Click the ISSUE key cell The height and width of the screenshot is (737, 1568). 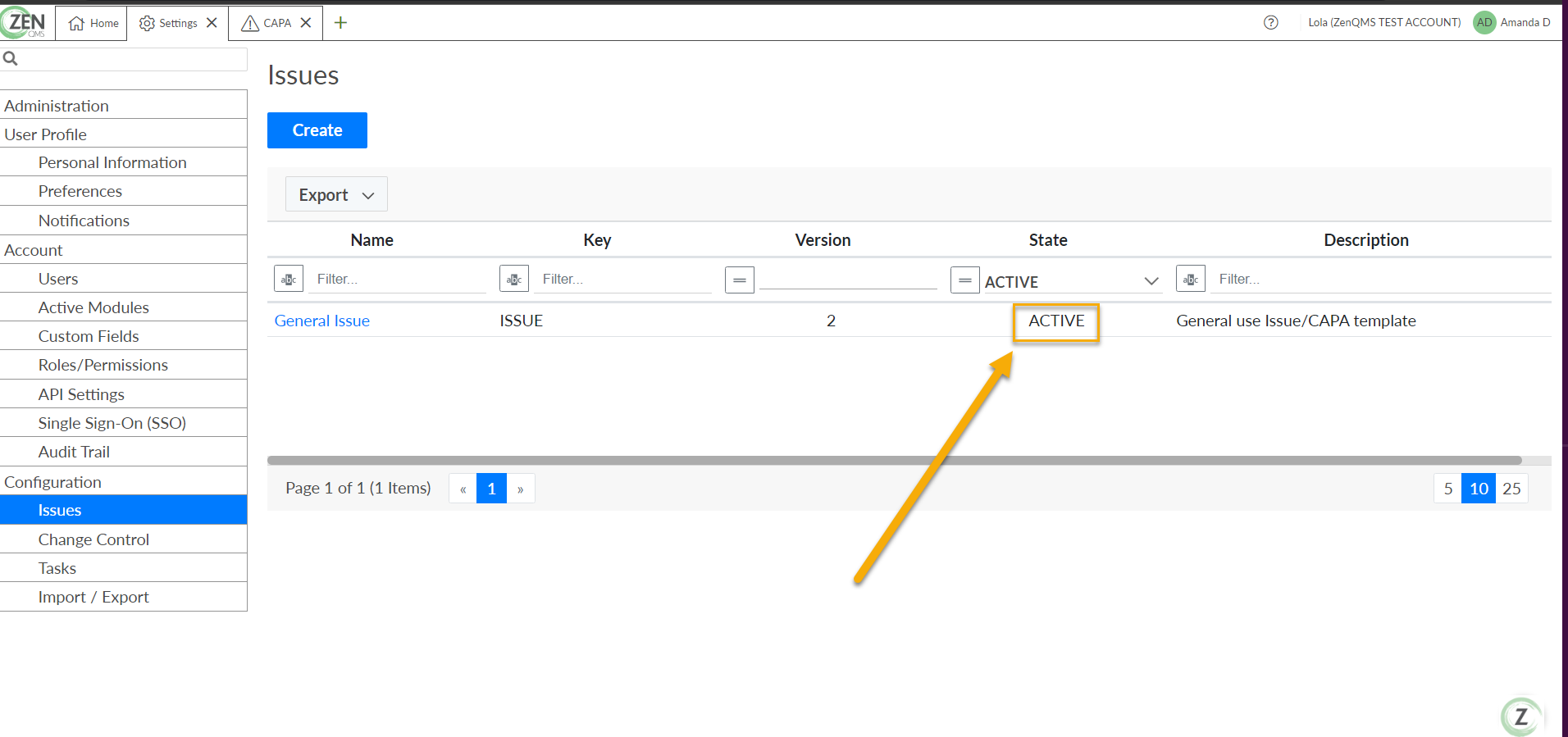click(x=522, y=321)
